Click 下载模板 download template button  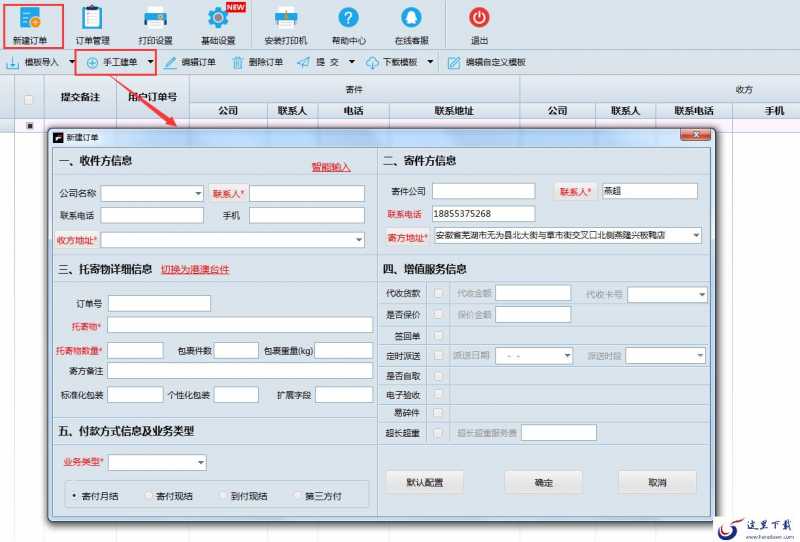coord(393,62)
